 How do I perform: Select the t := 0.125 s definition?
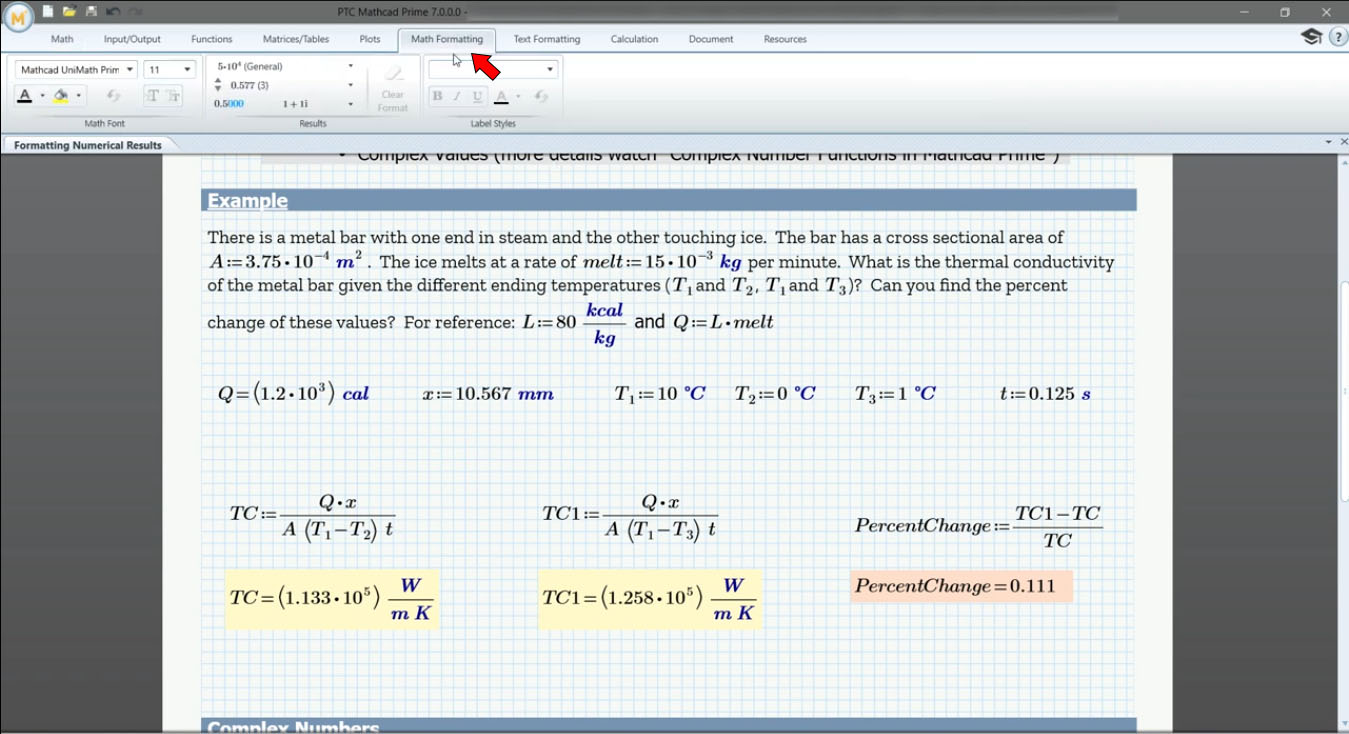(x=1045, y=394)
